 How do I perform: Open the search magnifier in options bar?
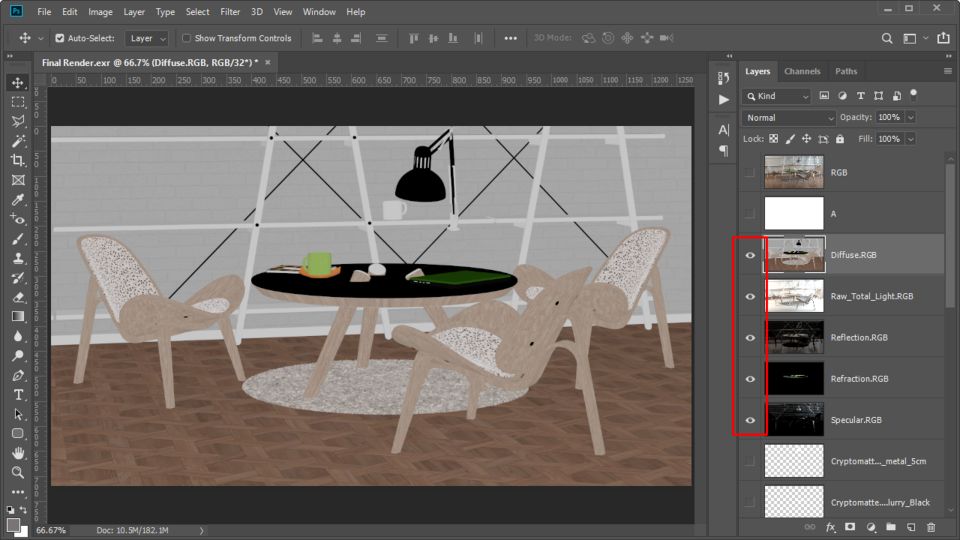pyautogui.click(x=887, y=38)
